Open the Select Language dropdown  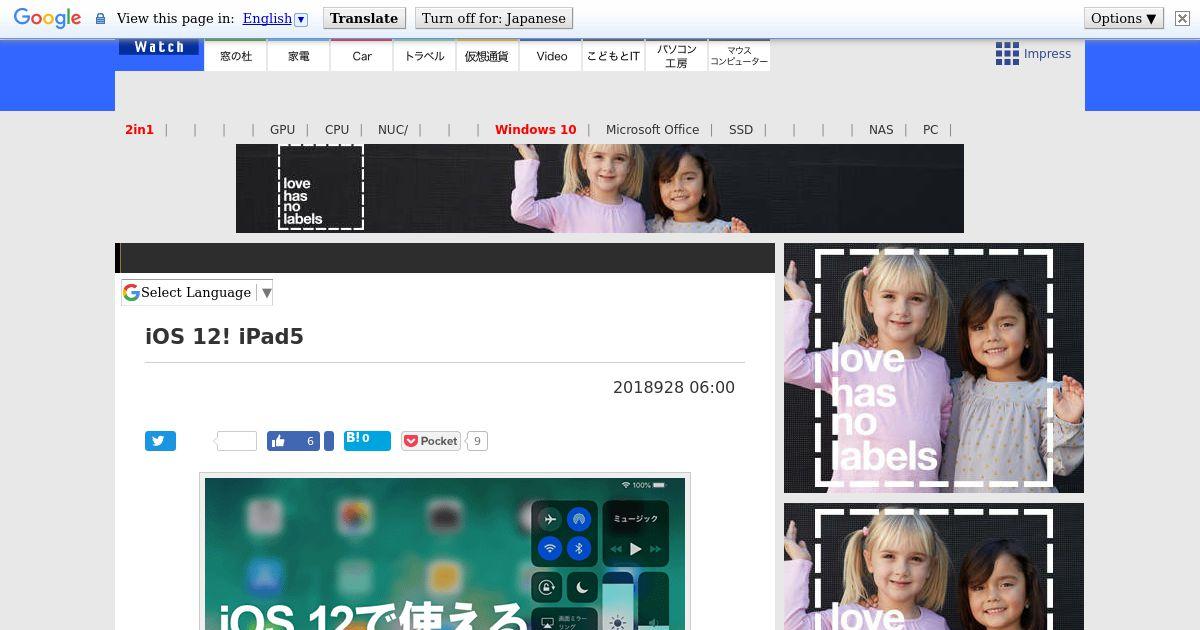coord(197,292)
